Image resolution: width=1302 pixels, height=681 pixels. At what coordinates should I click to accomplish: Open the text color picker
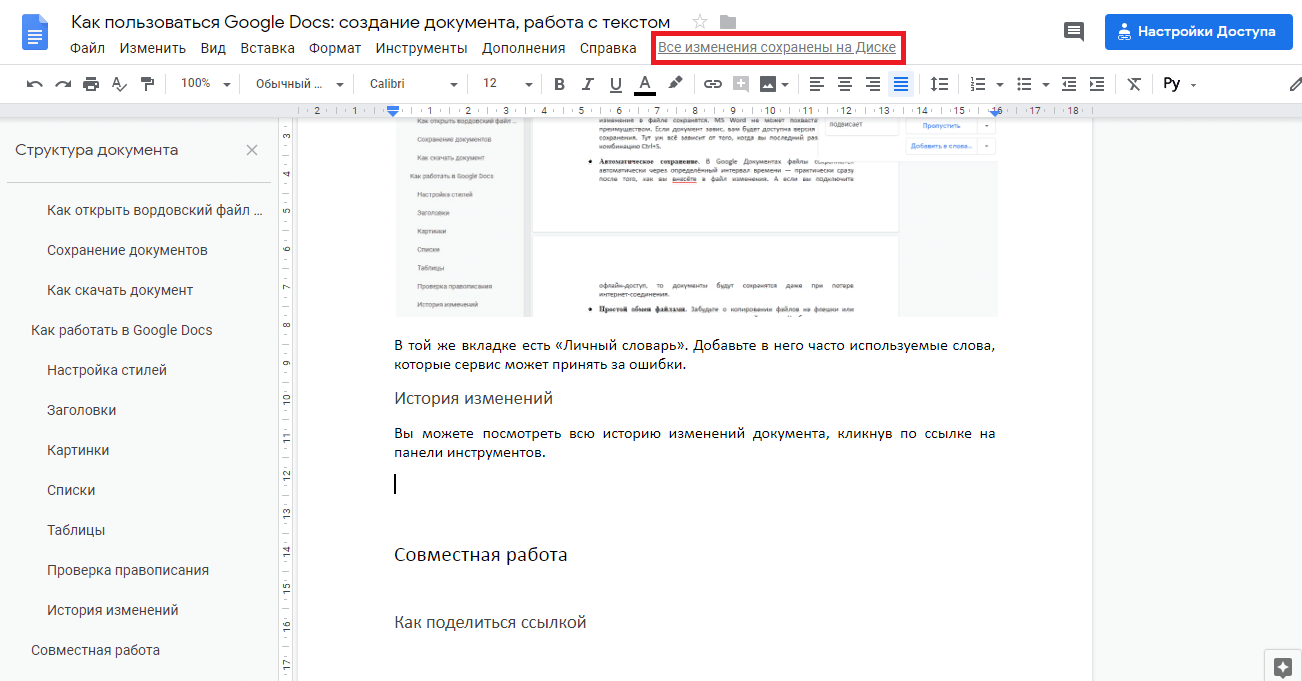click(x=644, y=84)
